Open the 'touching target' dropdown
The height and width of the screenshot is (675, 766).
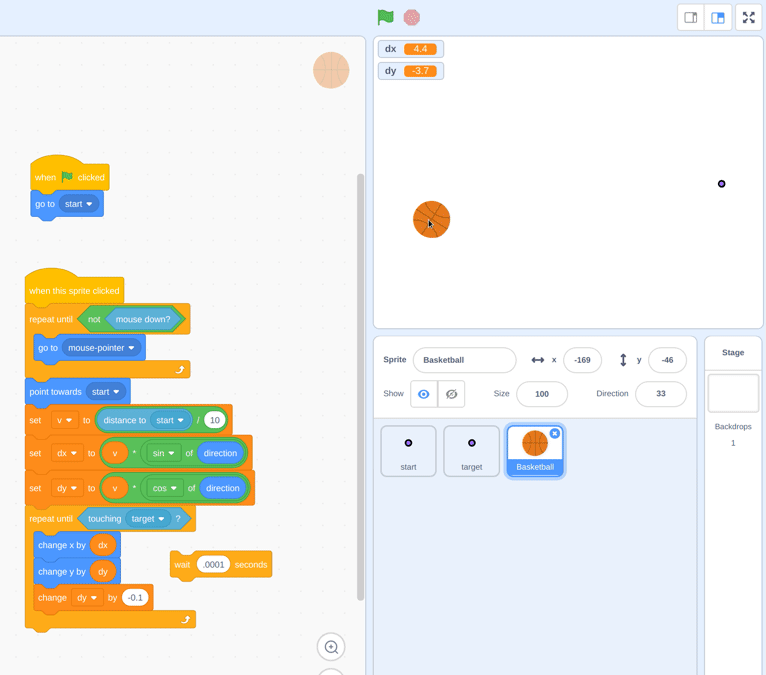148,519
